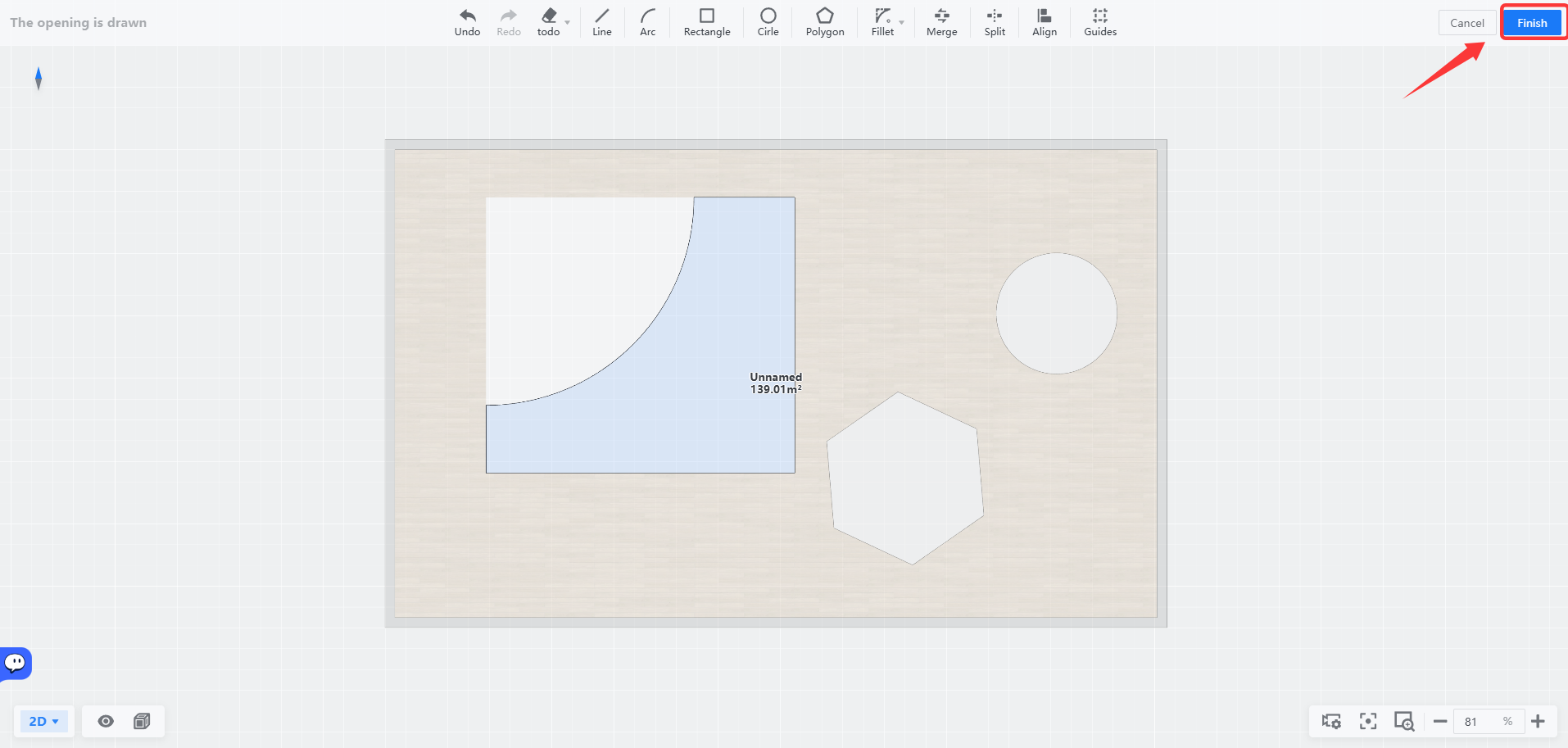Open the chat support bubble
Image resolution: width=1568 pixels, height=748 pixels.
click(15, 663)
